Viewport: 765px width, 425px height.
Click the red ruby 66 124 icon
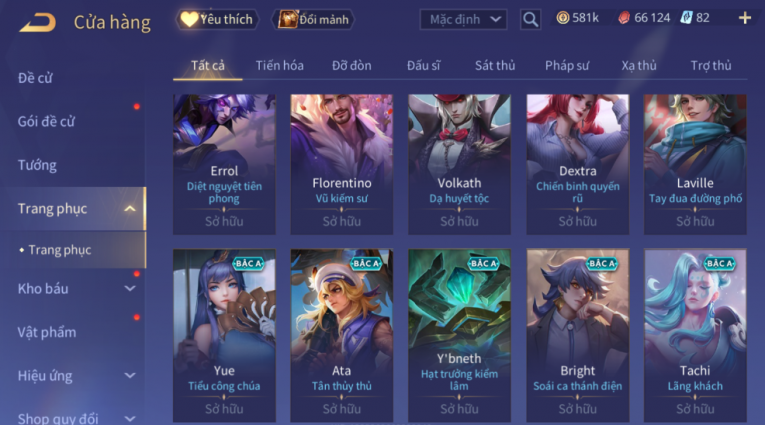click(624, 19)
